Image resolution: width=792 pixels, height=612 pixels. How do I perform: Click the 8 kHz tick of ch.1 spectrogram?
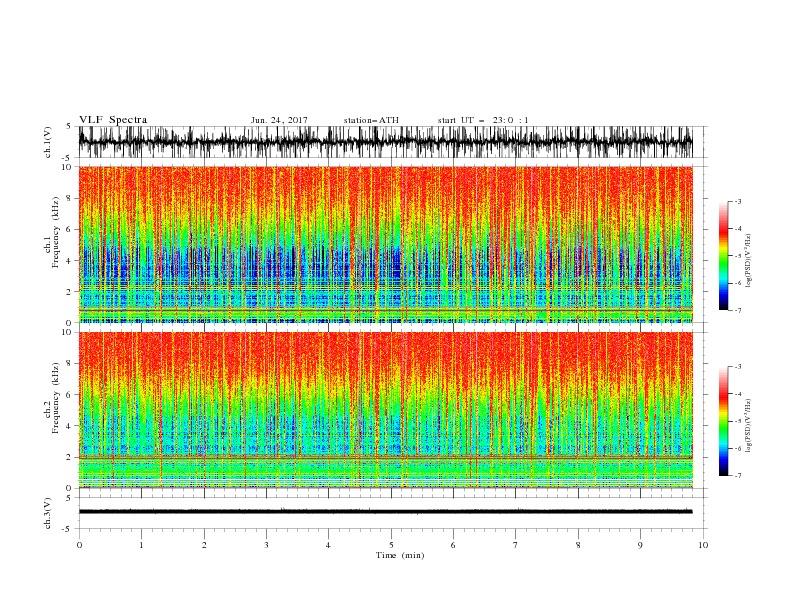[x=69, y=198]
